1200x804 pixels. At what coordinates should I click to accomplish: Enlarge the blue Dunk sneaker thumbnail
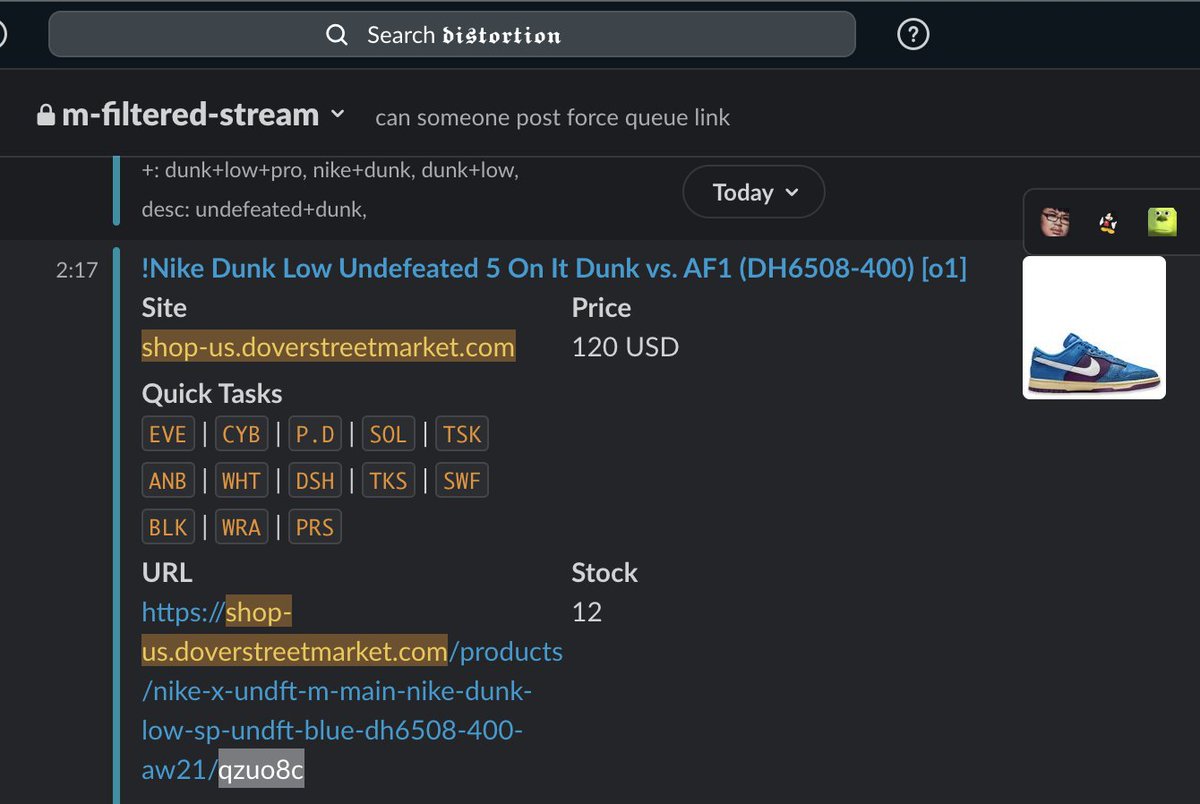click(x=1094, y=328)
